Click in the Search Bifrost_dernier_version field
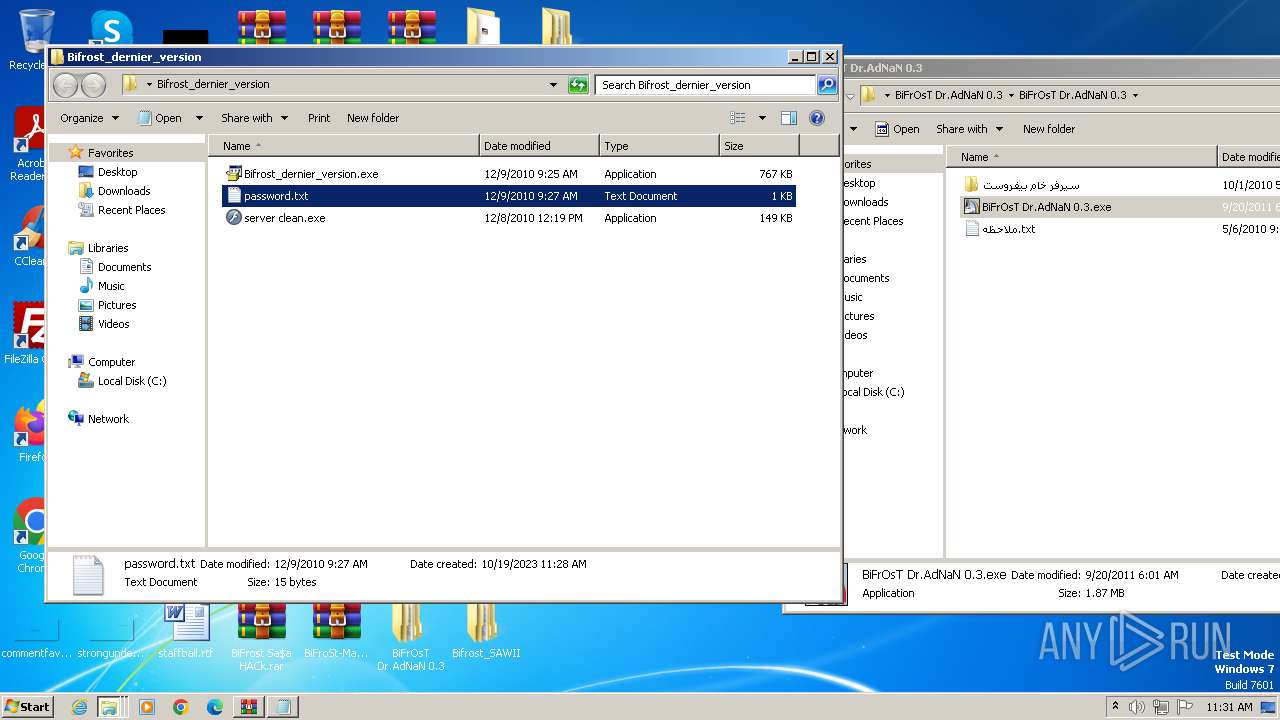 (x=705, y=85)
